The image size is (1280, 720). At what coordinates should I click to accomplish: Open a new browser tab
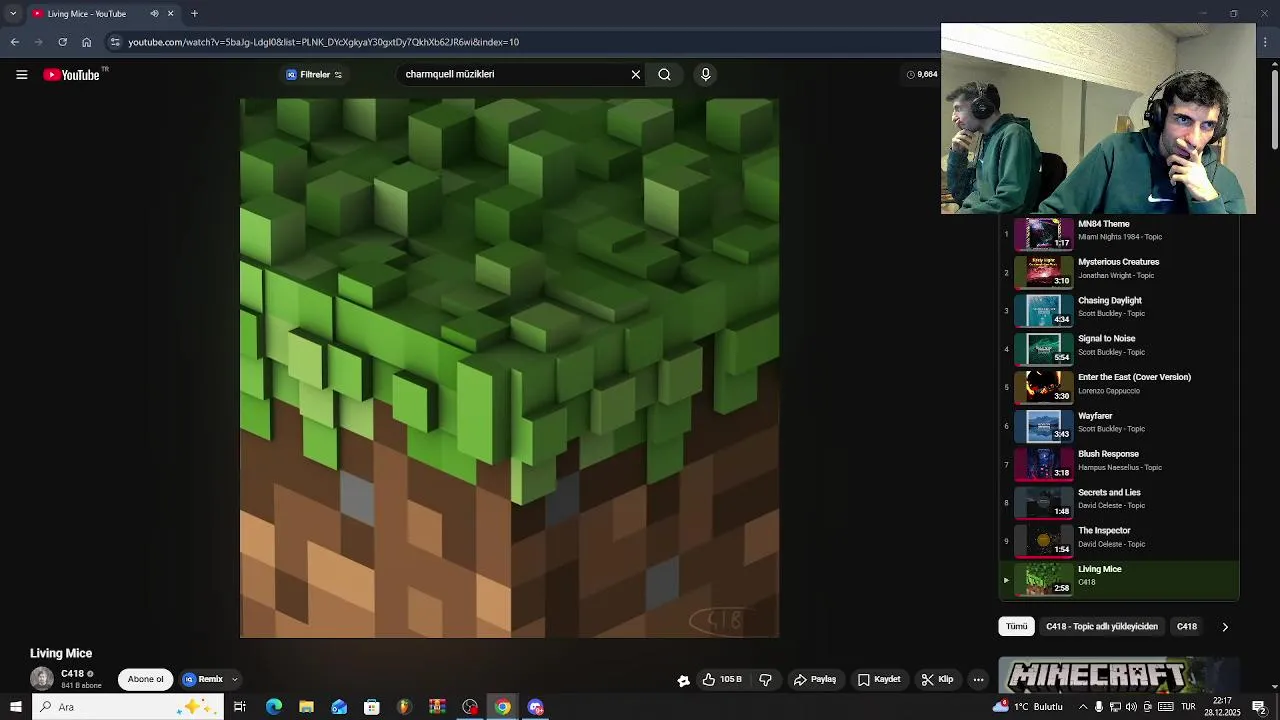tap(194, 13)
